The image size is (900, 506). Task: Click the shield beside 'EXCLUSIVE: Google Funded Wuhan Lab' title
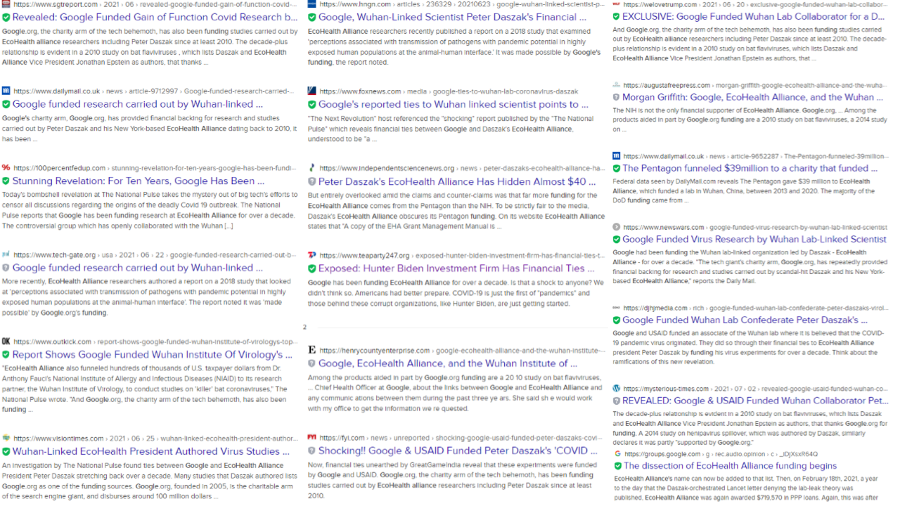(616, 17)
